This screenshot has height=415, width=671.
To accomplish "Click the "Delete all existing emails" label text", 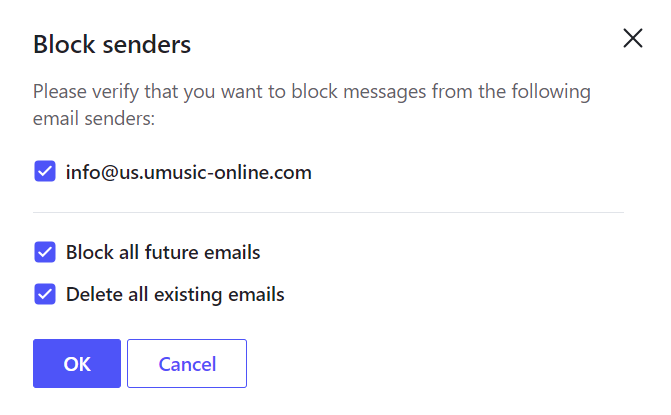I will [x=175, y=294].
